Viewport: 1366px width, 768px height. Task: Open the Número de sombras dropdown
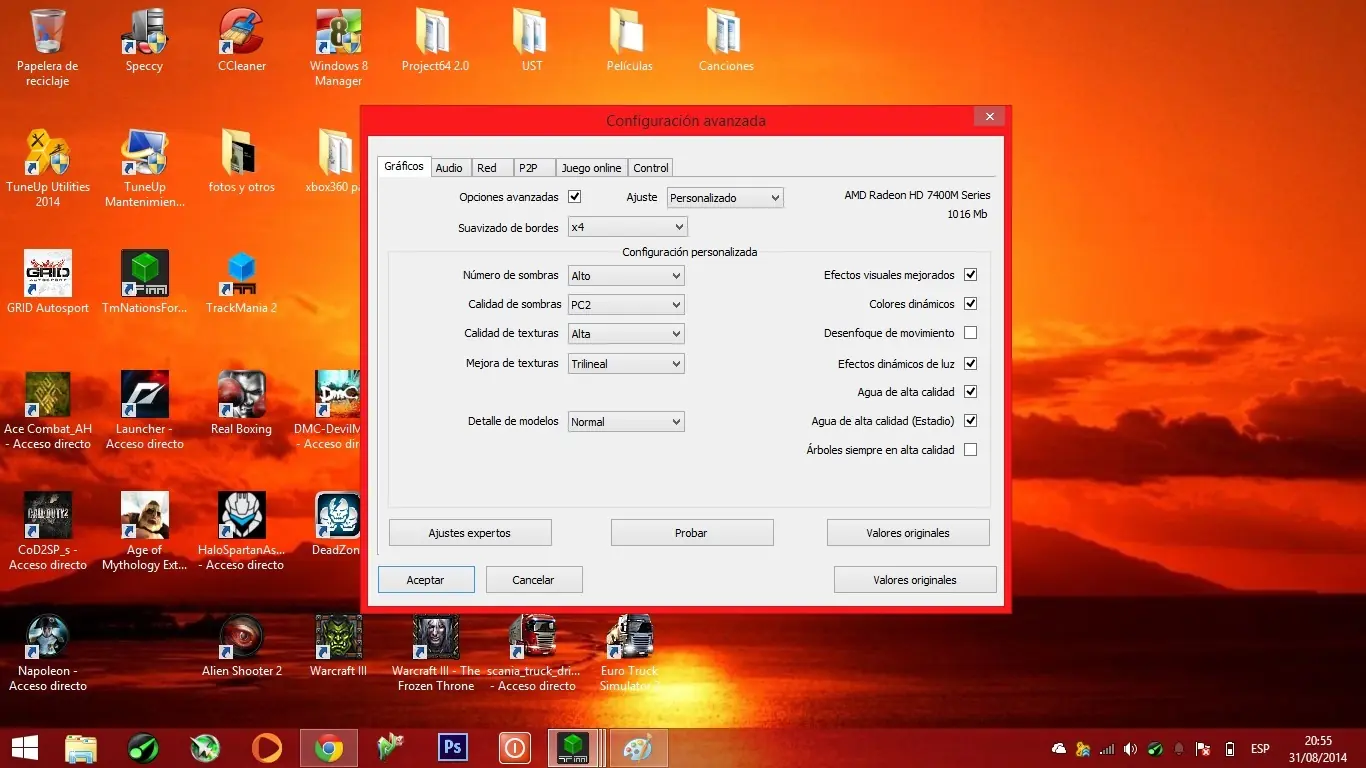[x=626, y=275]
